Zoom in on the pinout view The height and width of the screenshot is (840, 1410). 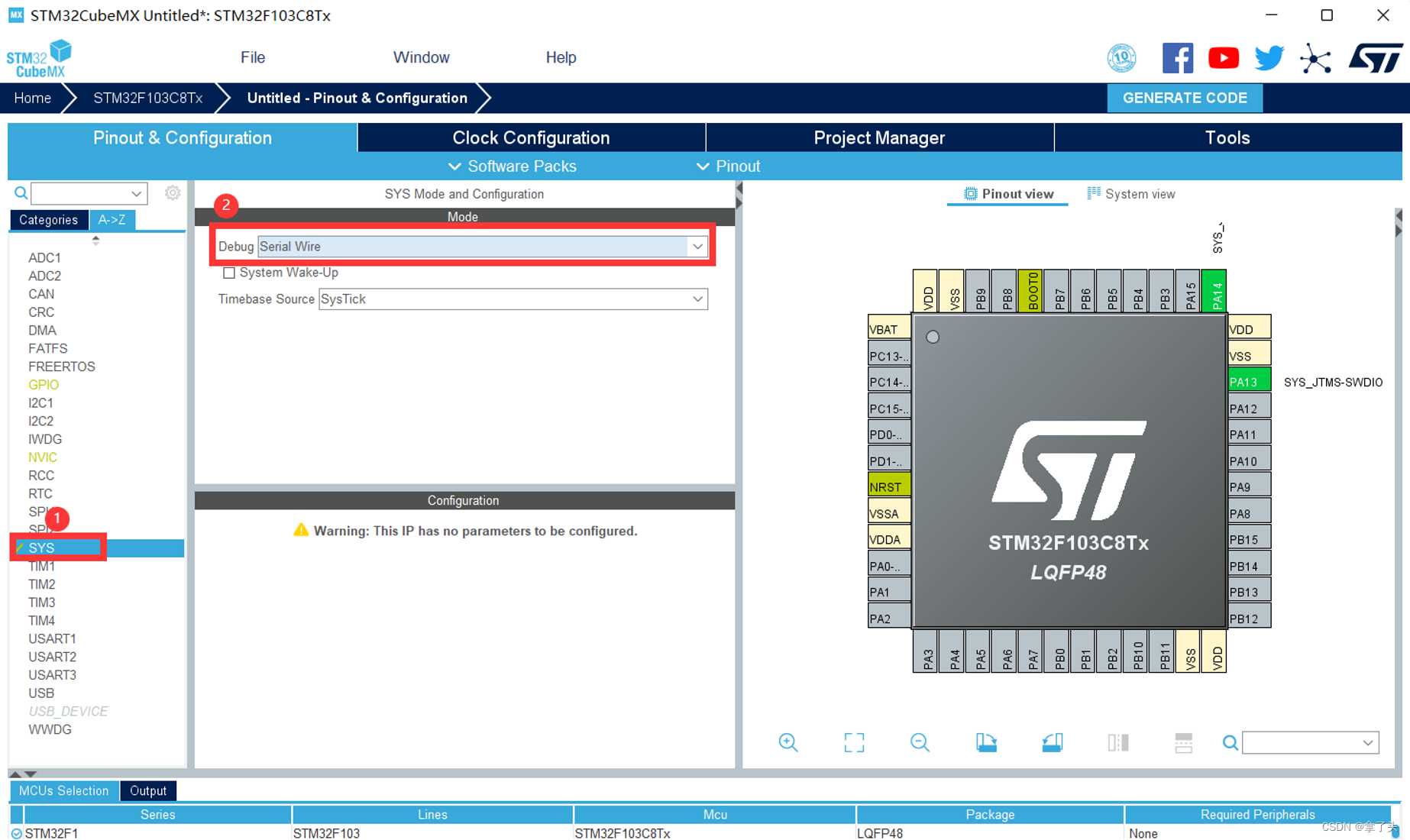789,742
